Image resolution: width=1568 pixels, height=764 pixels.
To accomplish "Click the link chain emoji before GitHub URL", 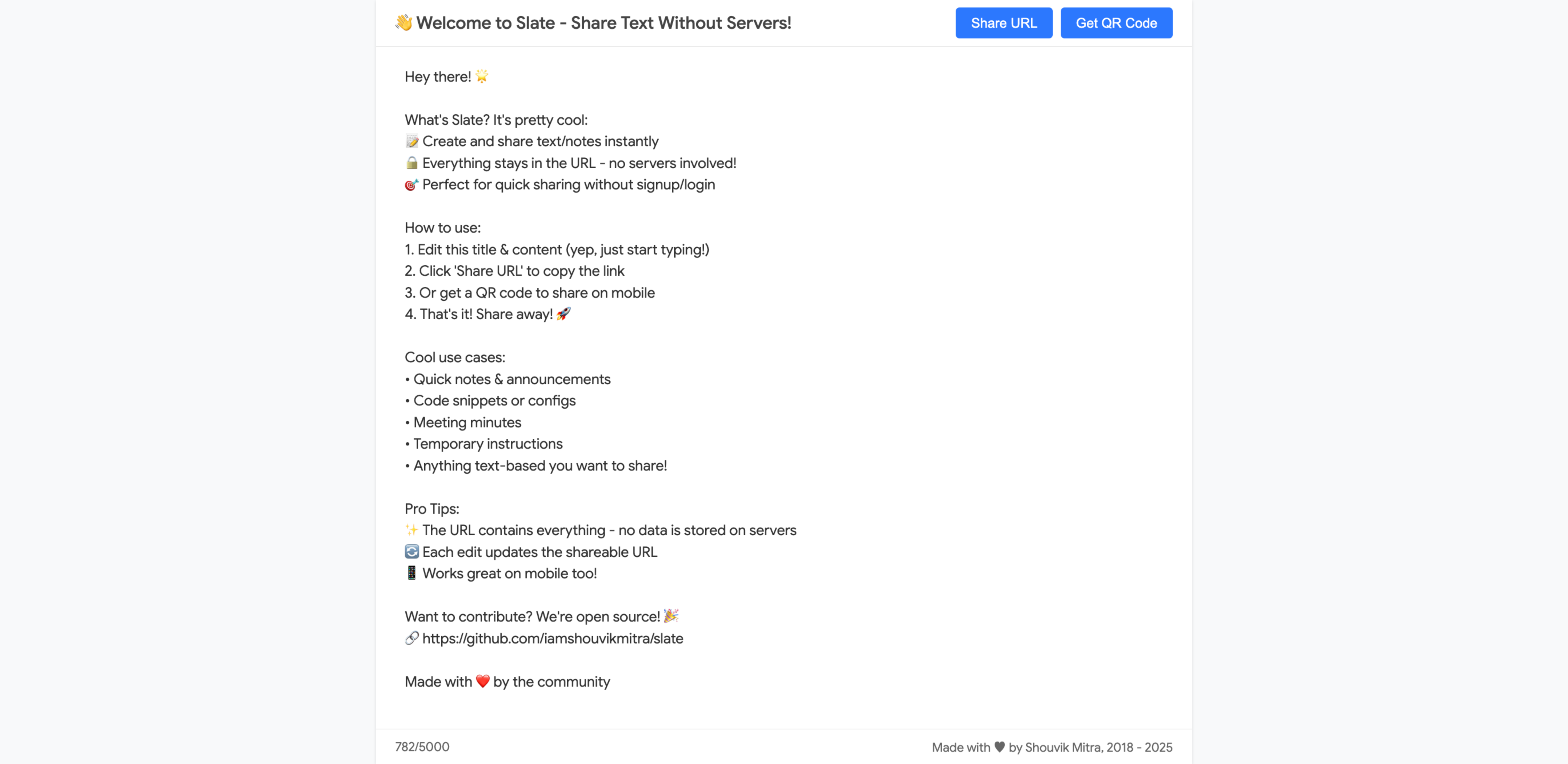I will [x=411, y=638].
